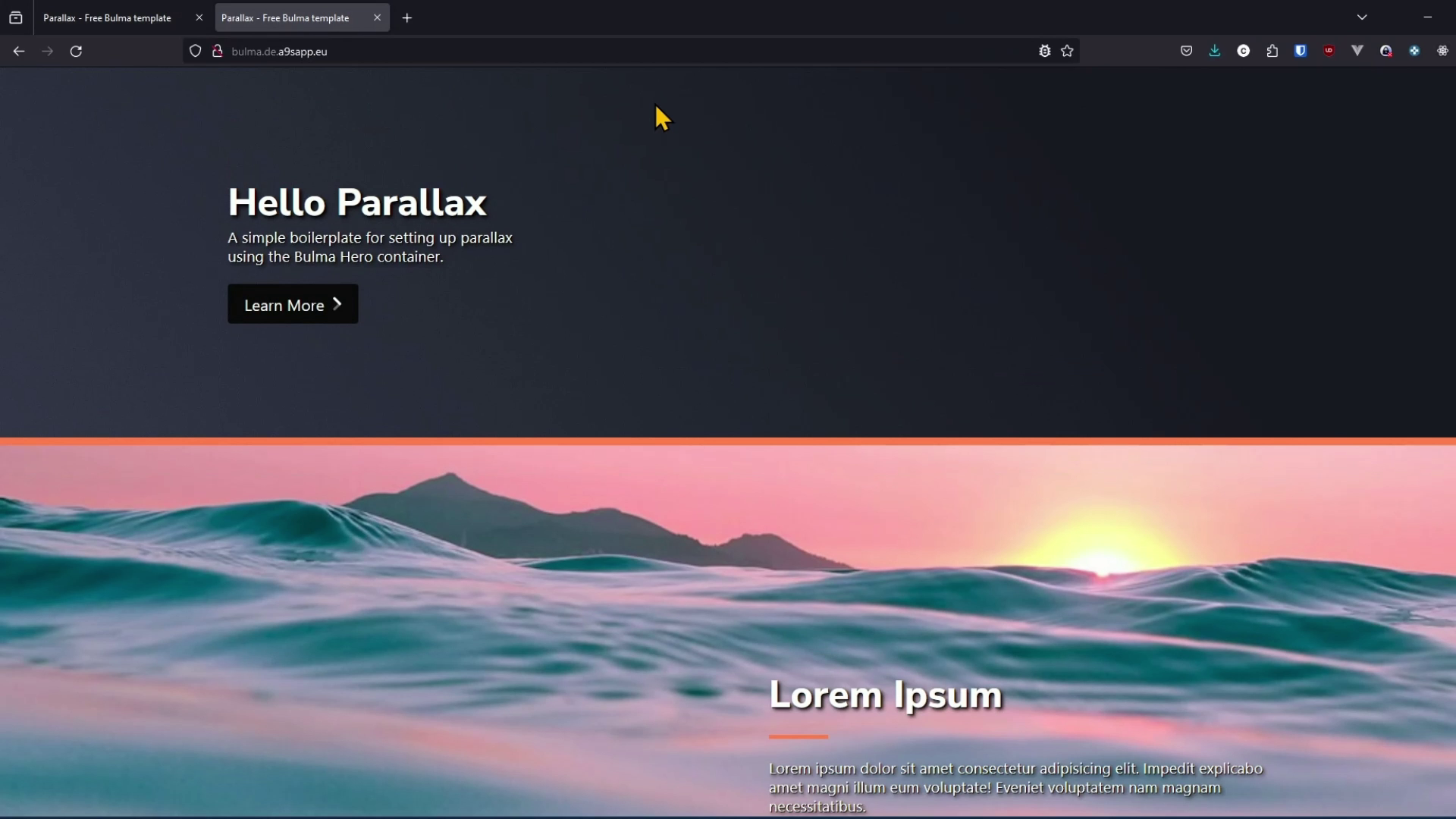1456x819 pixels.
Task: Open the Extensions puzzle-piece menu
Action: pyautogui.click(x=1272, y=51)
